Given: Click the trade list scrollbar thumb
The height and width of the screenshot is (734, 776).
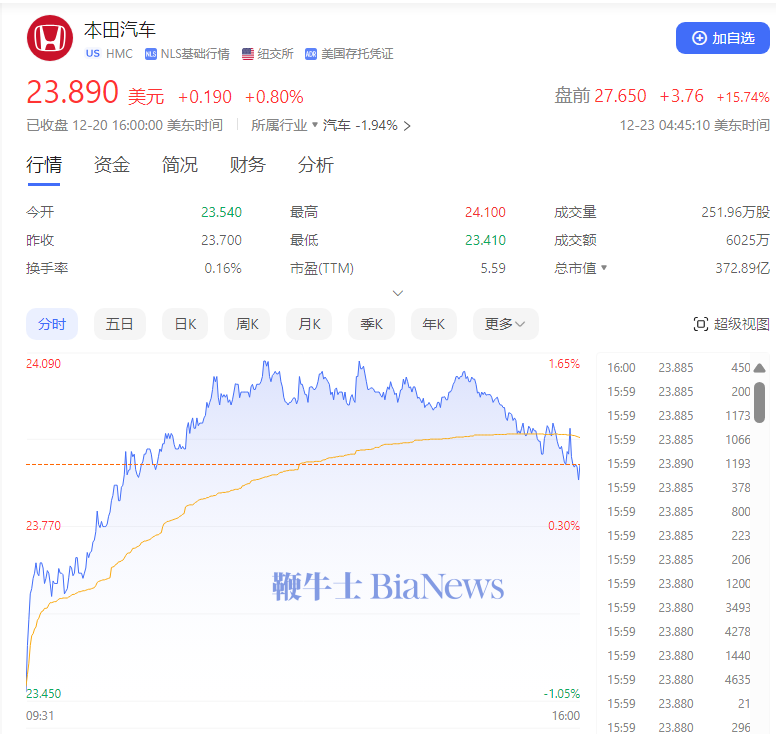Looking at the screenshot, I should point(760,402).
